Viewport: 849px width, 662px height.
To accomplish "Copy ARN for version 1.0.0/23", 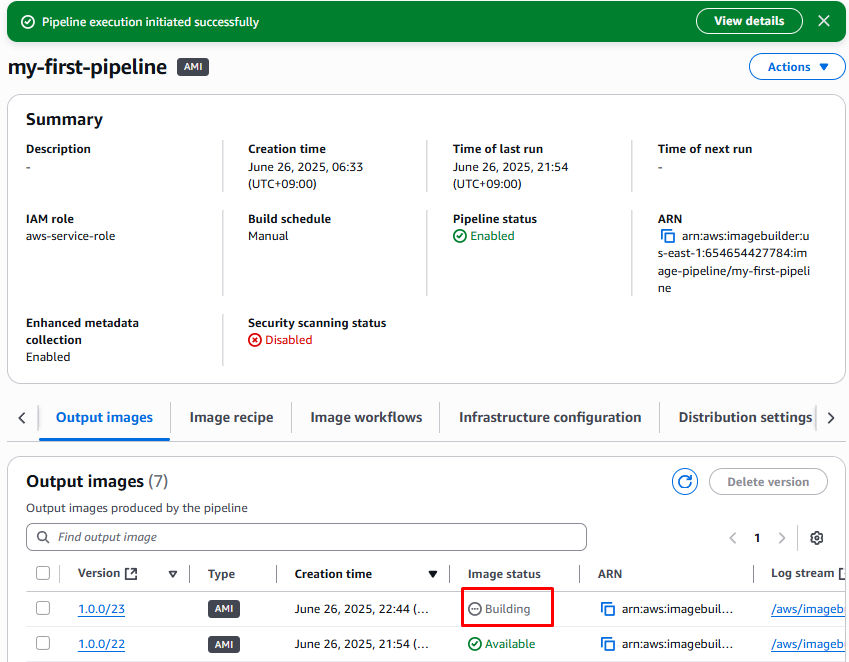I will click(x=607, y=609).
